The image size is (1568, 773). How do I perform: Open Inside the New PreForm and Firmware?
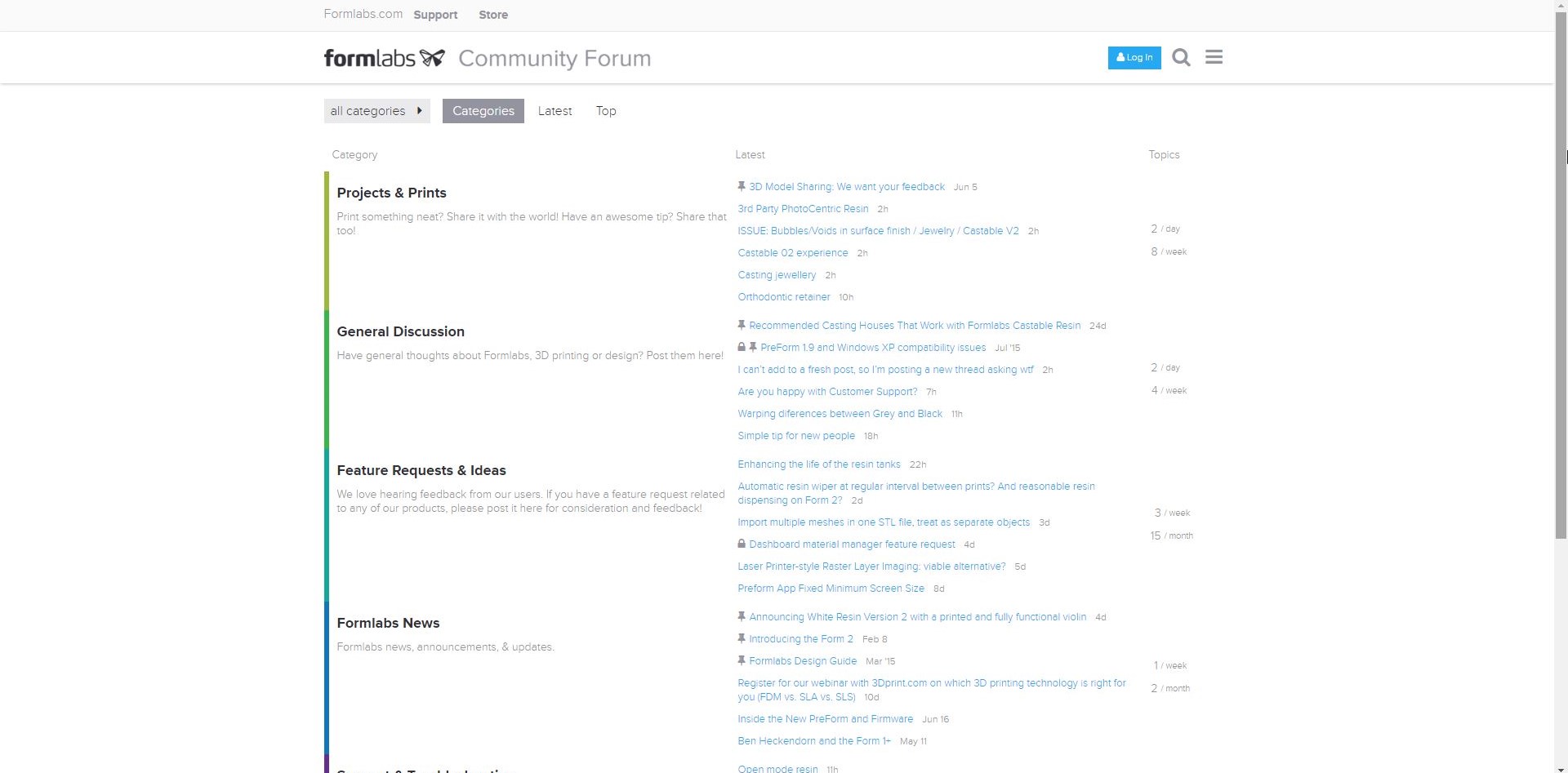pos(825,719)
